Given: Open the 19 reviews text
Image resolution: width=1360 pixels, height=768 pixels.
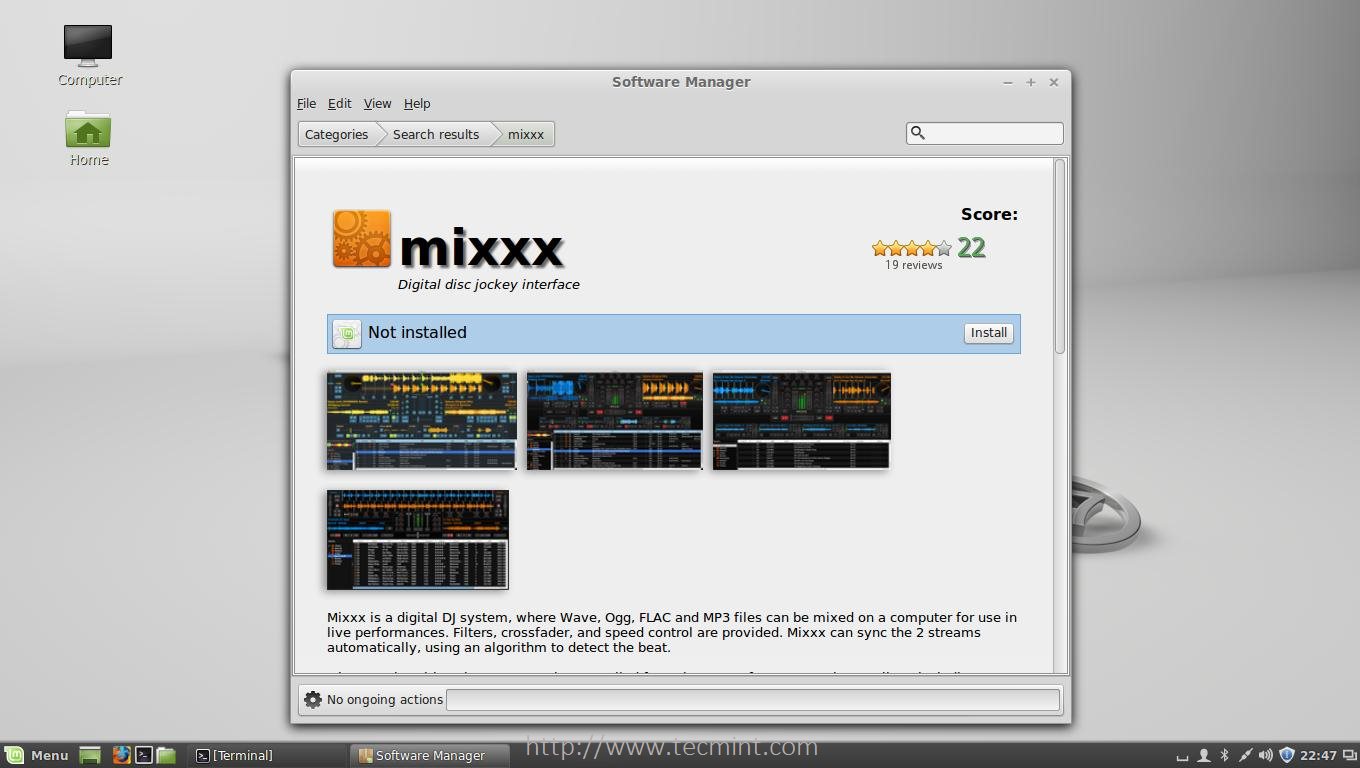Looking at the screenshot, I should click(913, 265).
